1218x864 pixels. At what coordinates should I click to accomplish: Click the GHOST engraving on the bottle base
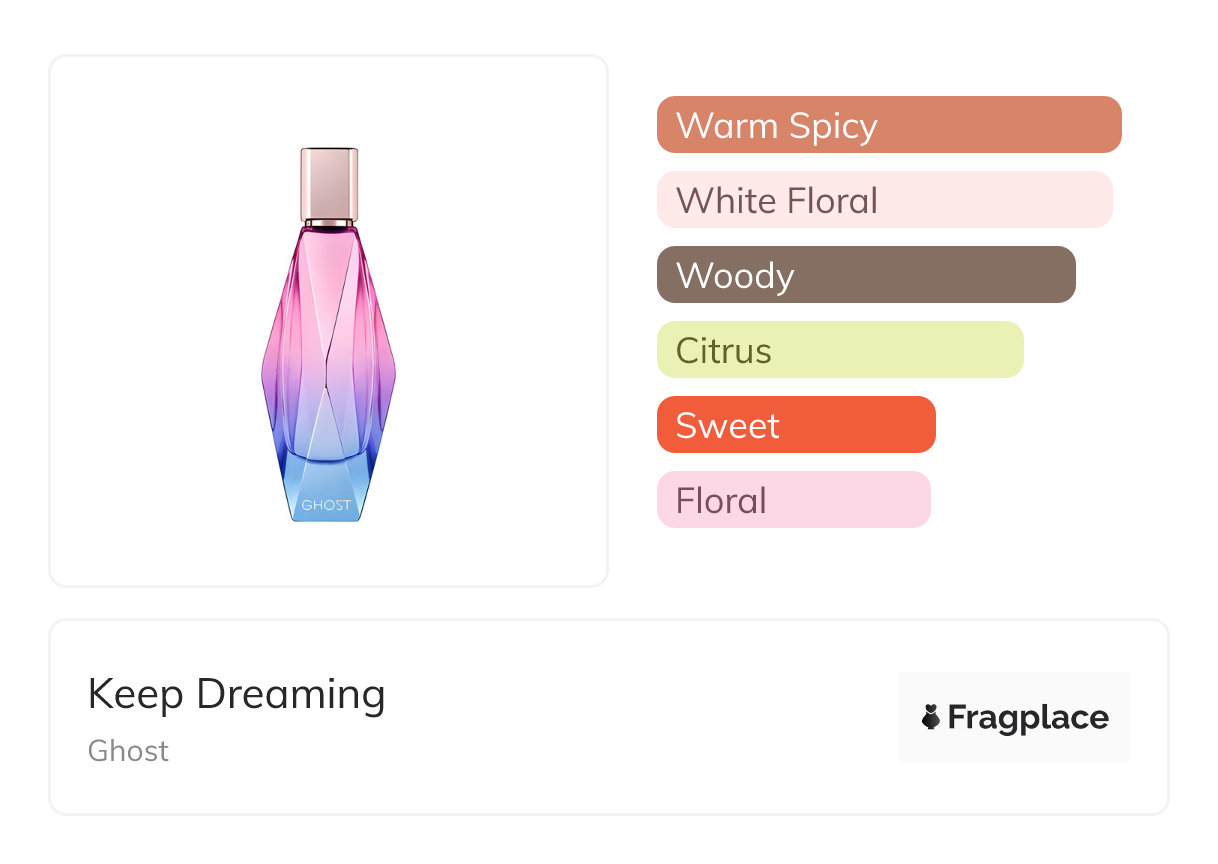click(327, 505)
